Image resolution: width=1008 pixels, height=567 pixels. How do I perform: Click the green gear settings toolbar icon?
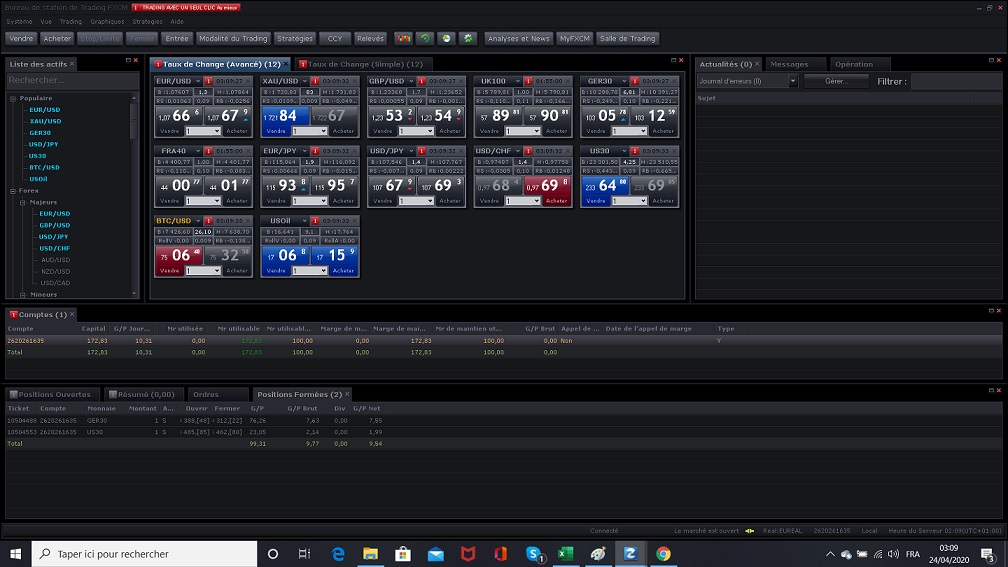[467, 38]
